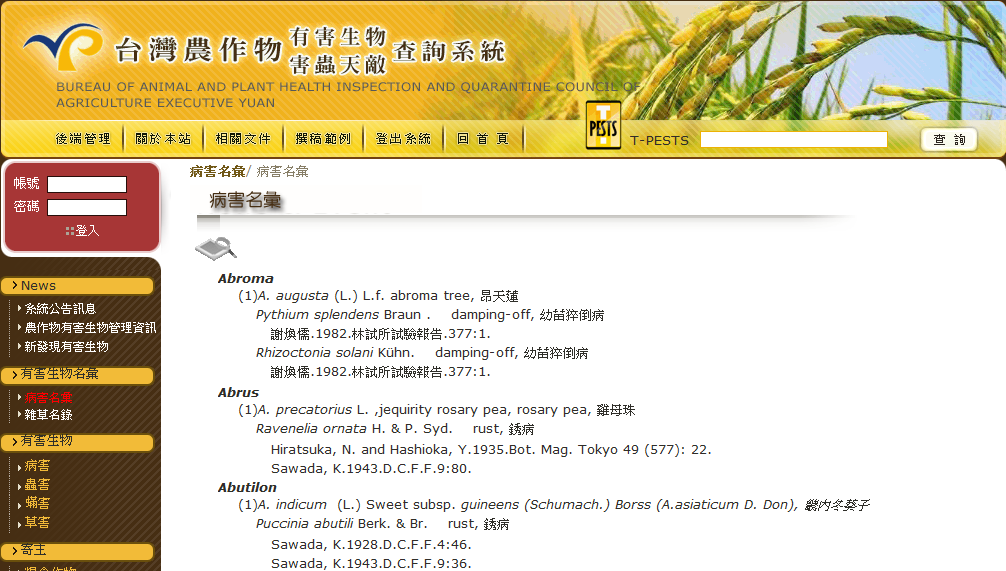Focus the T-PESTS search text field
Image resolution: width=1006 pixels, height=571 pixels.
793,140
